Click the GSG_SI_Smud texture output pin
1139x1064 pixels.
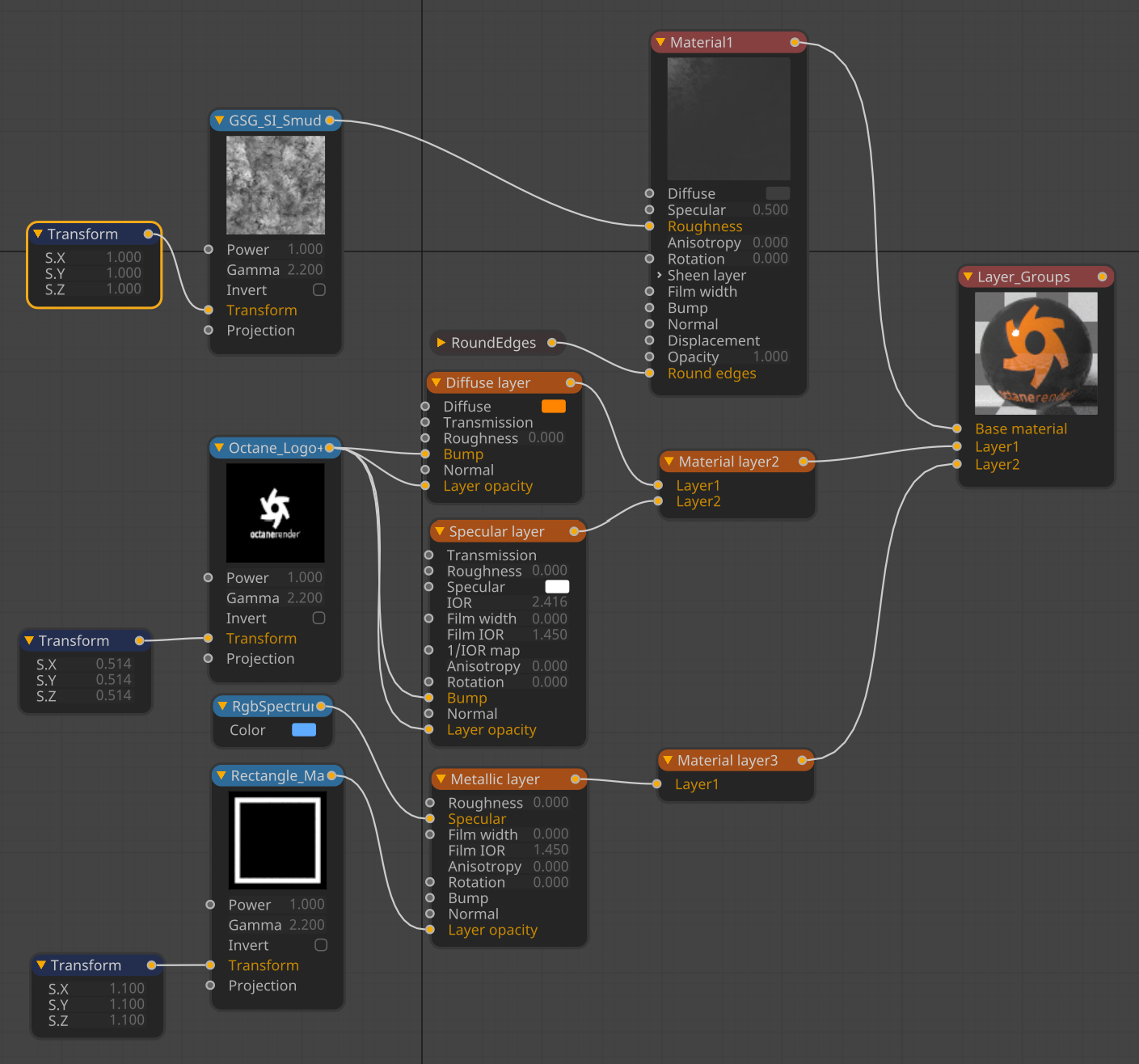click(x=330, y=120)
